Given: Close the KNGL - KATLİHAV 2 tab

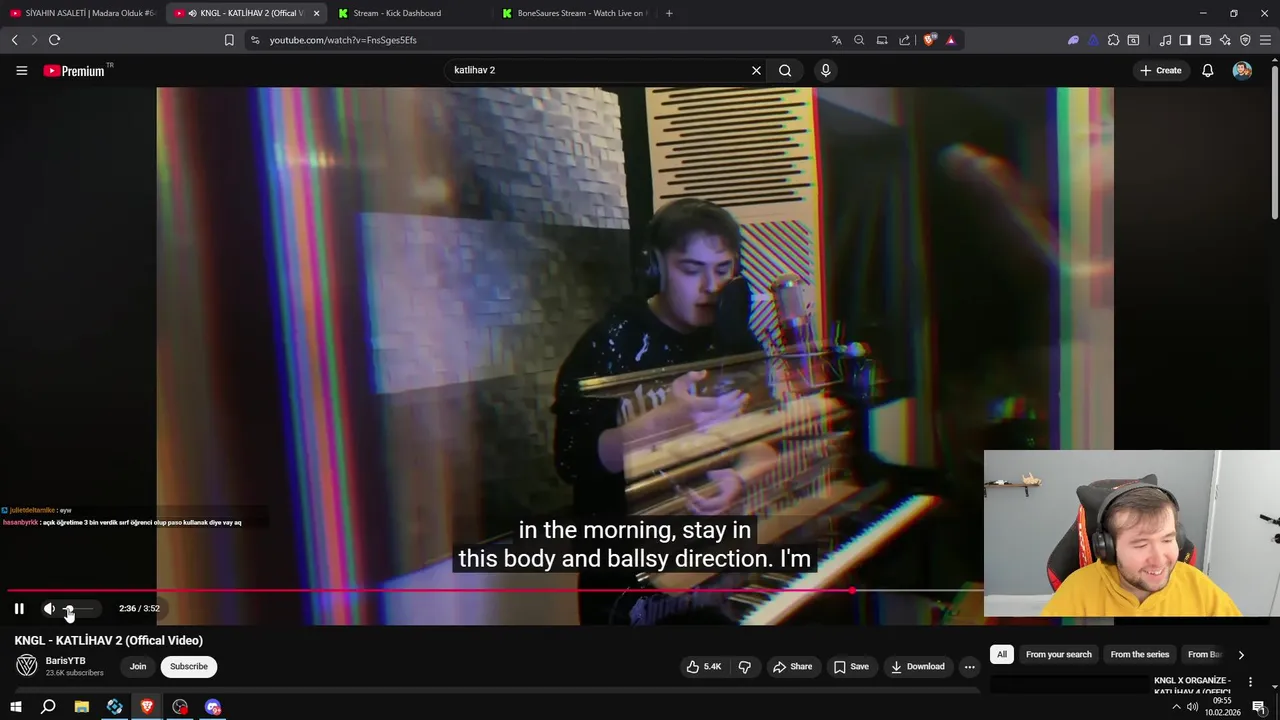Looking at the screenshot, I should [x=316, y=13].
